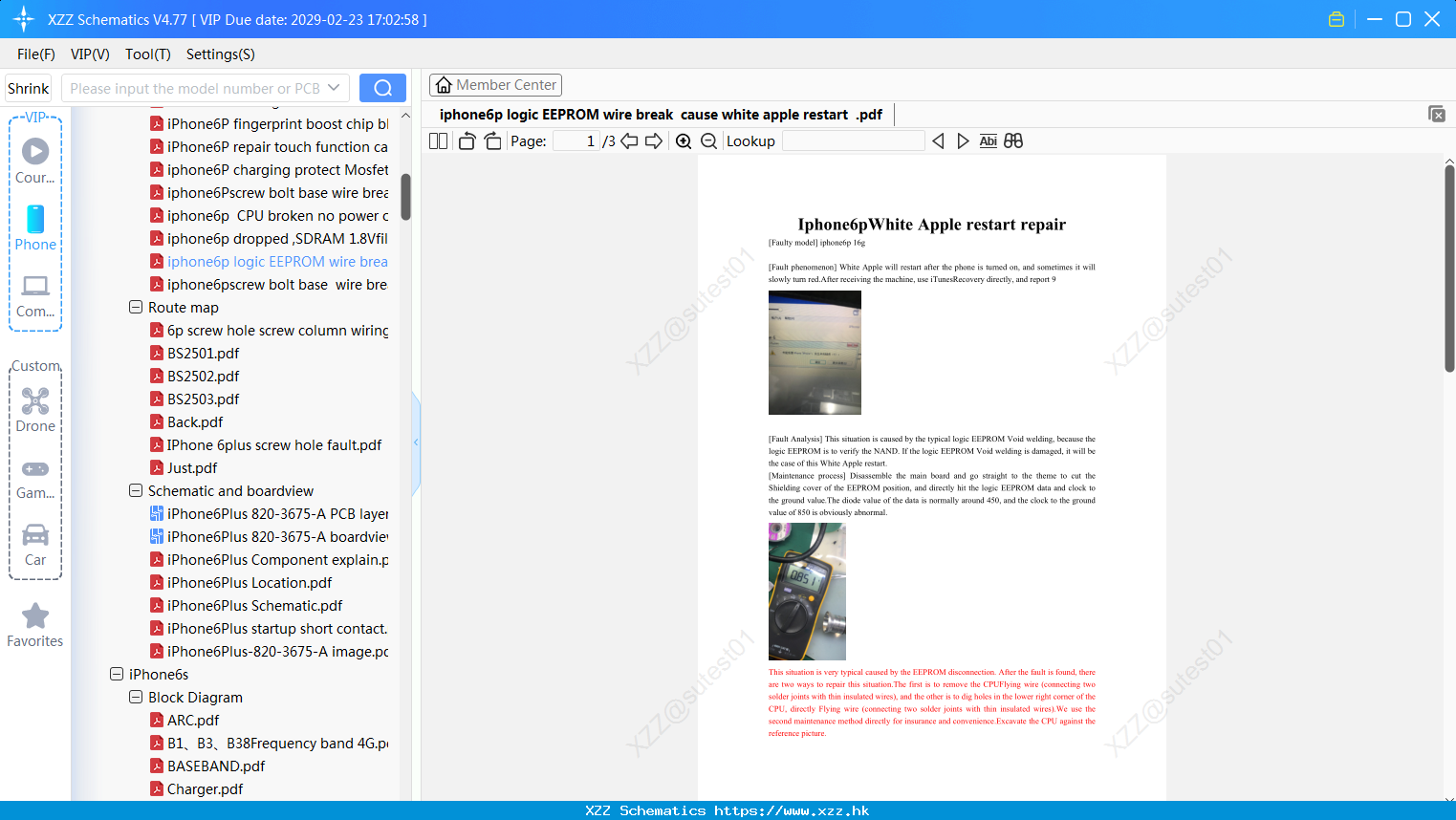The image size is (1456, 820).
Task: Open IPhone 6plus screw hole fault.pdf
Action: pyautogui.click(x=266, y=444)
